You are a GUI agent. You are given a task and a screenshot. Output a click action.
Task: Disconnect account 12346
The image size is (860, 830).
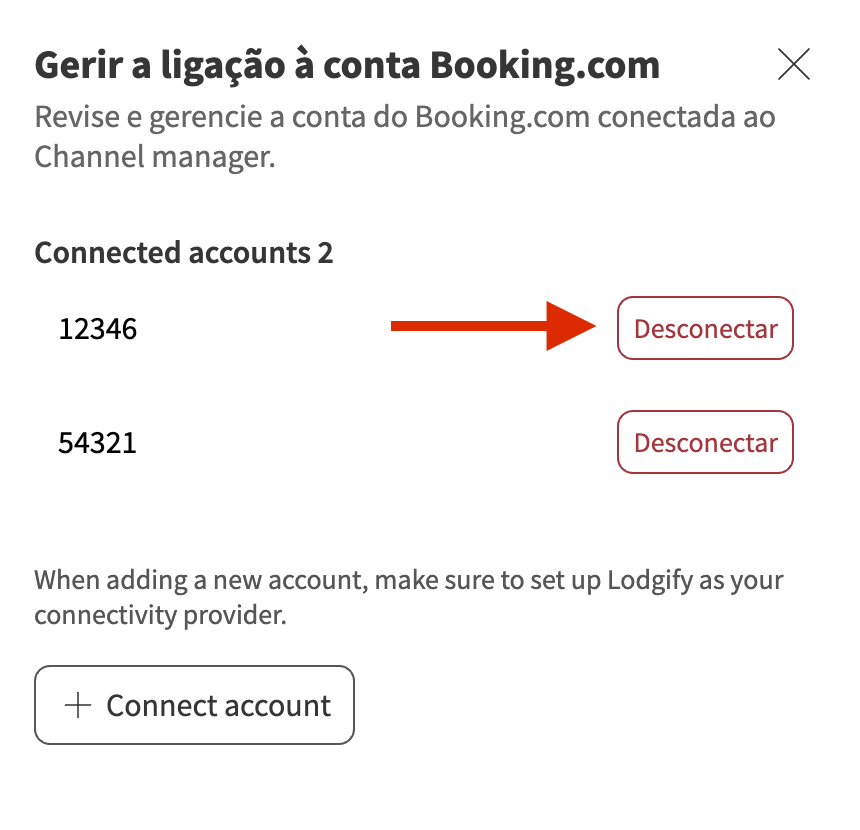[705, 328]
